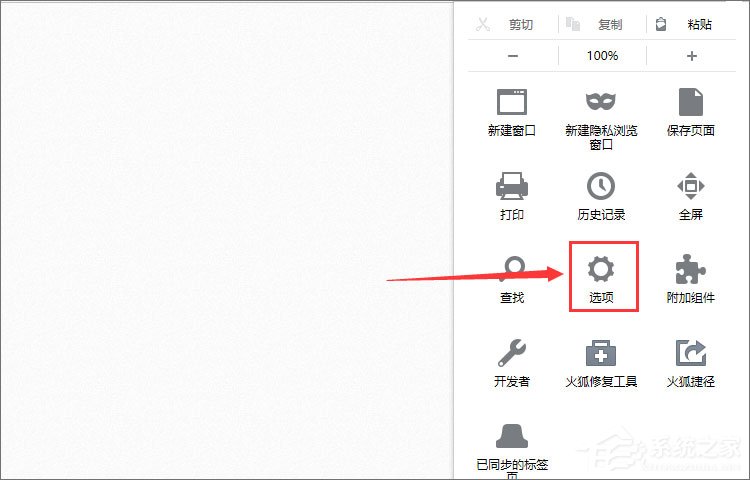Zoom out with the minus button

[x=512, y=56]
